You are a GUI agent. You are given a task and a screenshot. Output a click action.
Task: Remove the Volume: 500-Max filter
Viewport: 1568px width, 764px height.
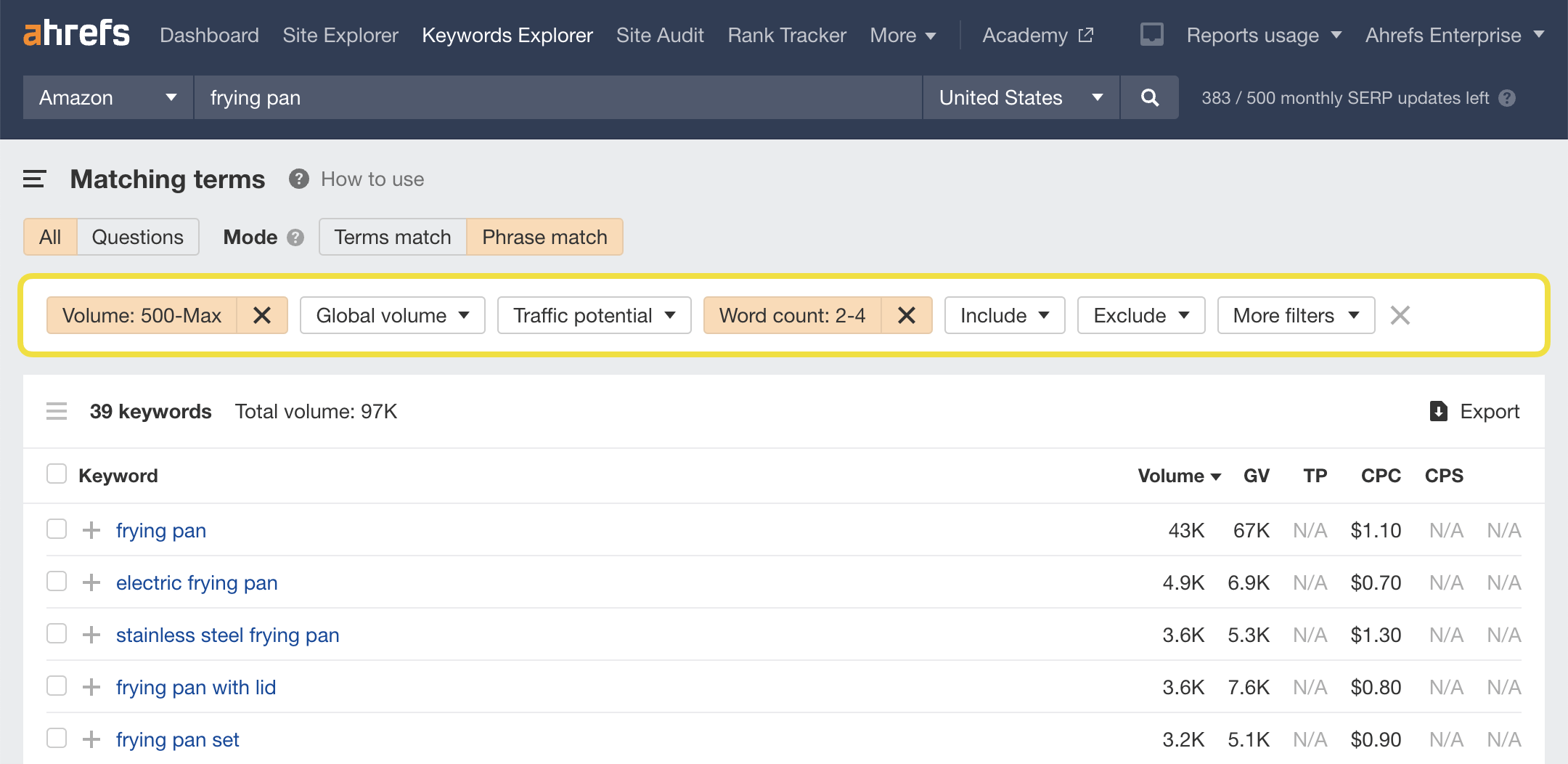click(x=262, y=315)
